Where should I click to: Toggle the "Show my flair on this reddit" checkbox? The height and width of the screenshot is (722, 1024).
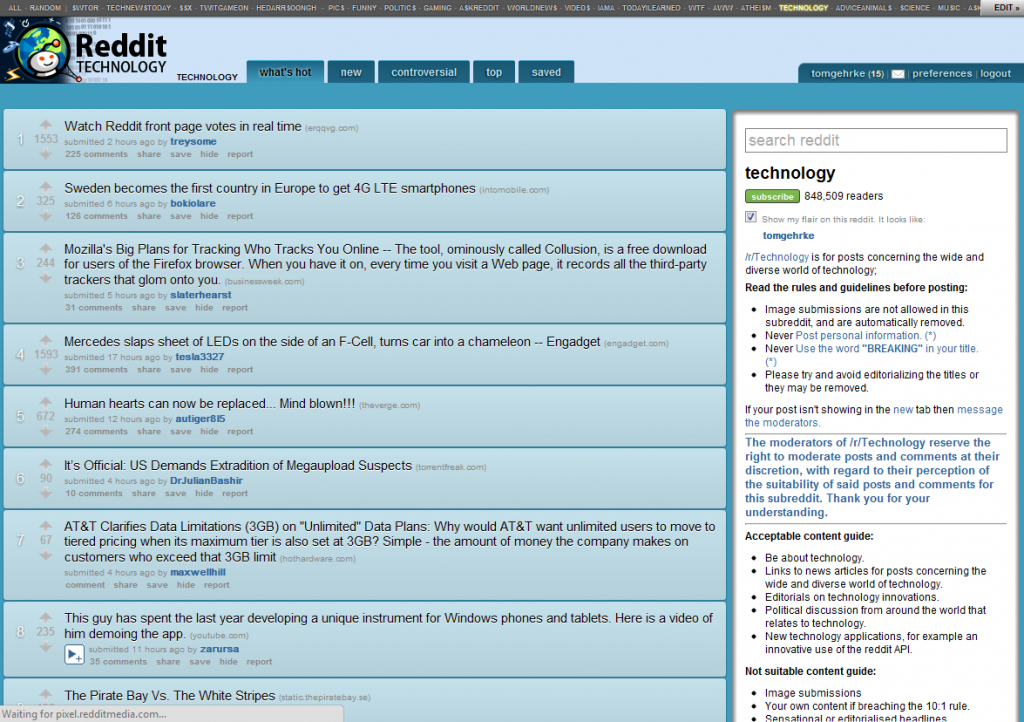click(751, 217)
